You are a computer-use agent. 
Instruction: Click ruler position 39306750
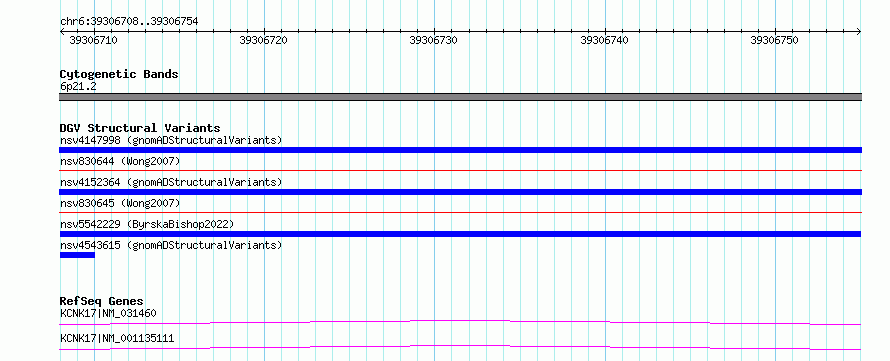[774, 40]
